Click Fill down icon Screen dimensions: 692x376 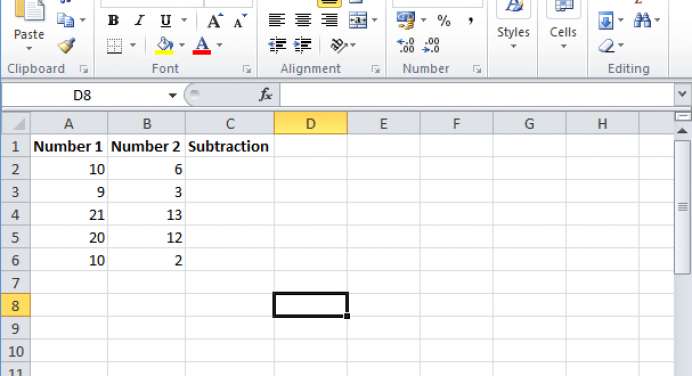(x=606, y=20)
